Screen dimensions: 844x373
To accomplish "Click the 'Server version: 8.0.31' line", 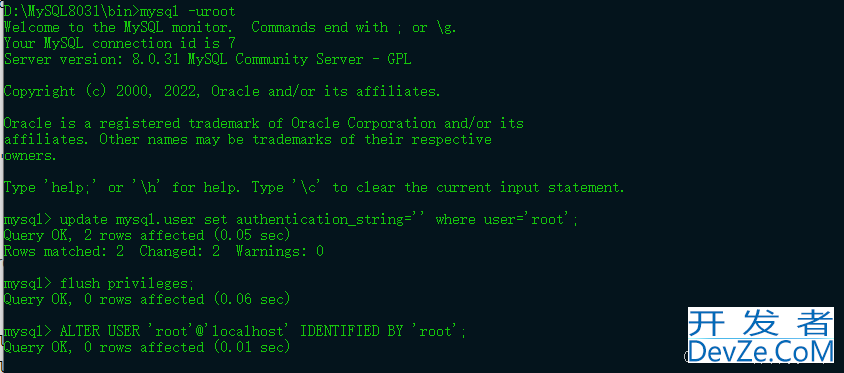I will [208, 59].
